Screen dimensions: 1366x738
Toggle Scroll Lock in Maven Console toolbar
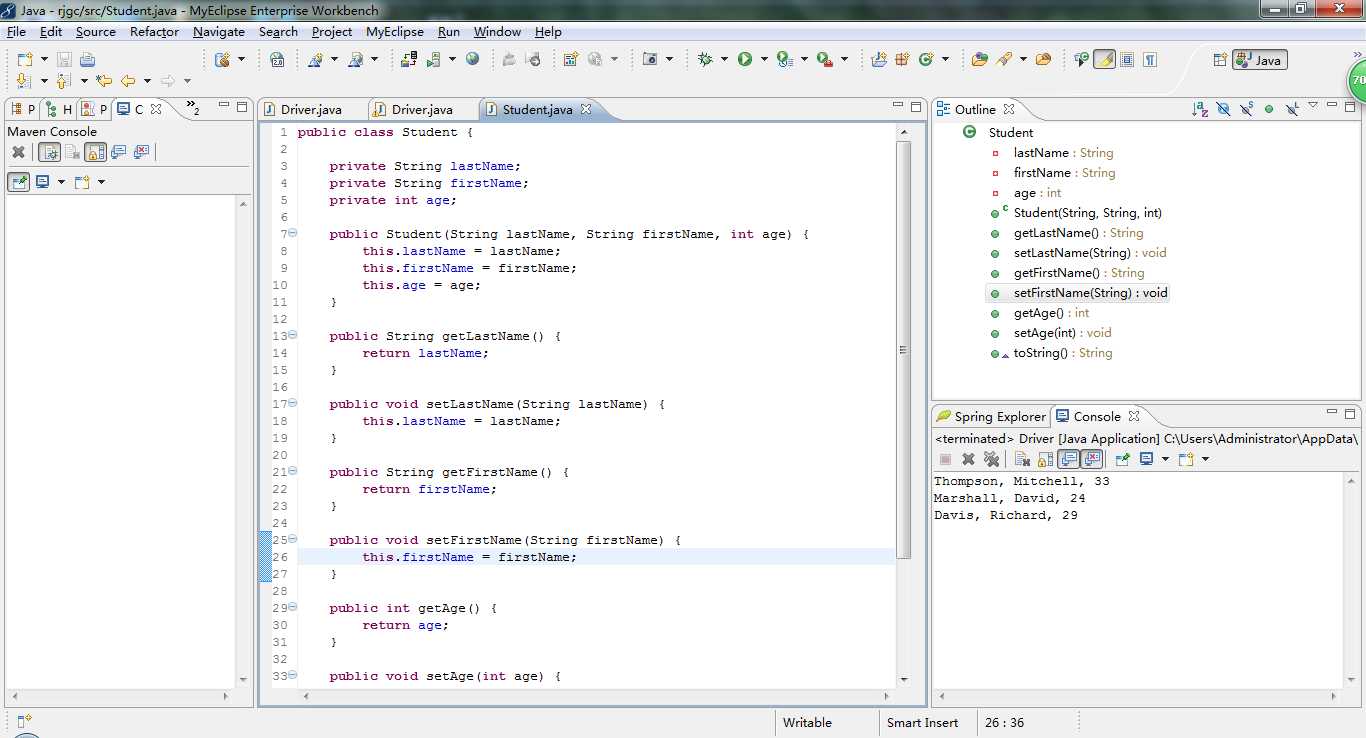(96, 152)
